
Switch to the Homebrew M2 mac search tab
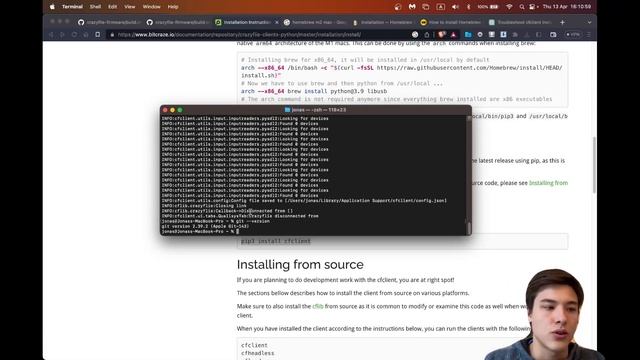click(x=315, y=22)
